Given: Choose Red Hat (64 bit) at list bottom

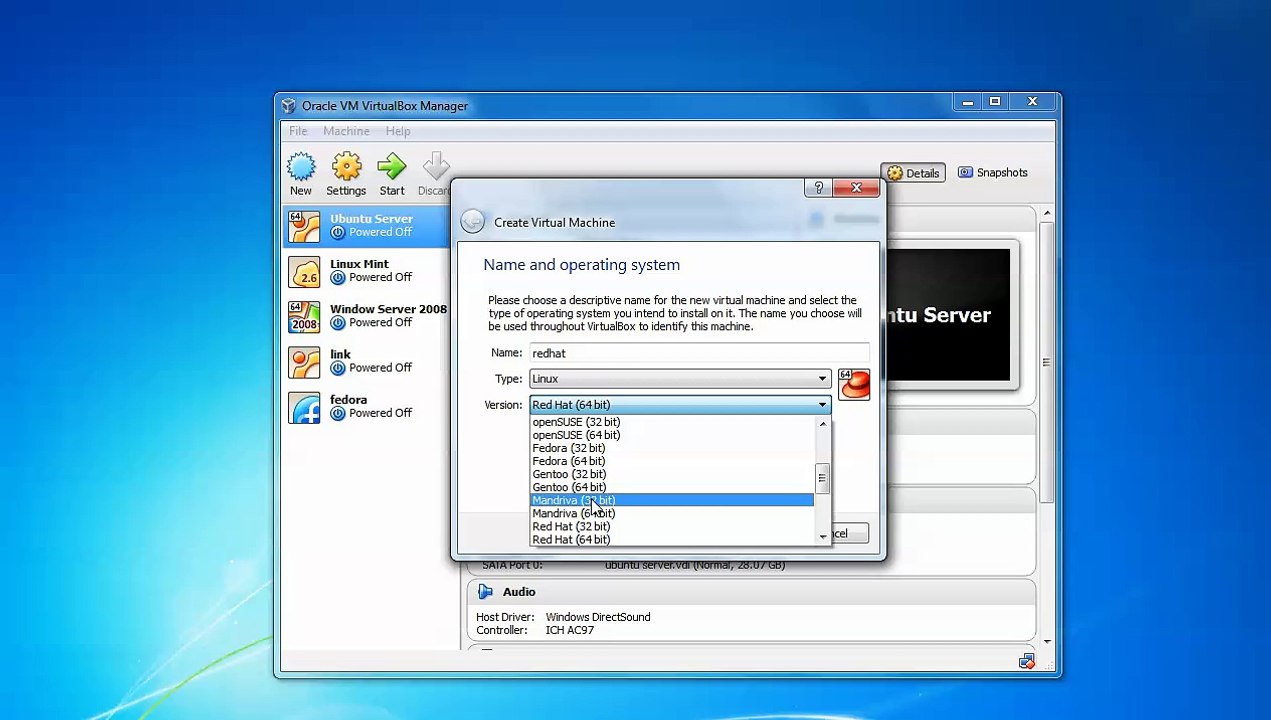Looking at the screenshot, I should point(672,539).
